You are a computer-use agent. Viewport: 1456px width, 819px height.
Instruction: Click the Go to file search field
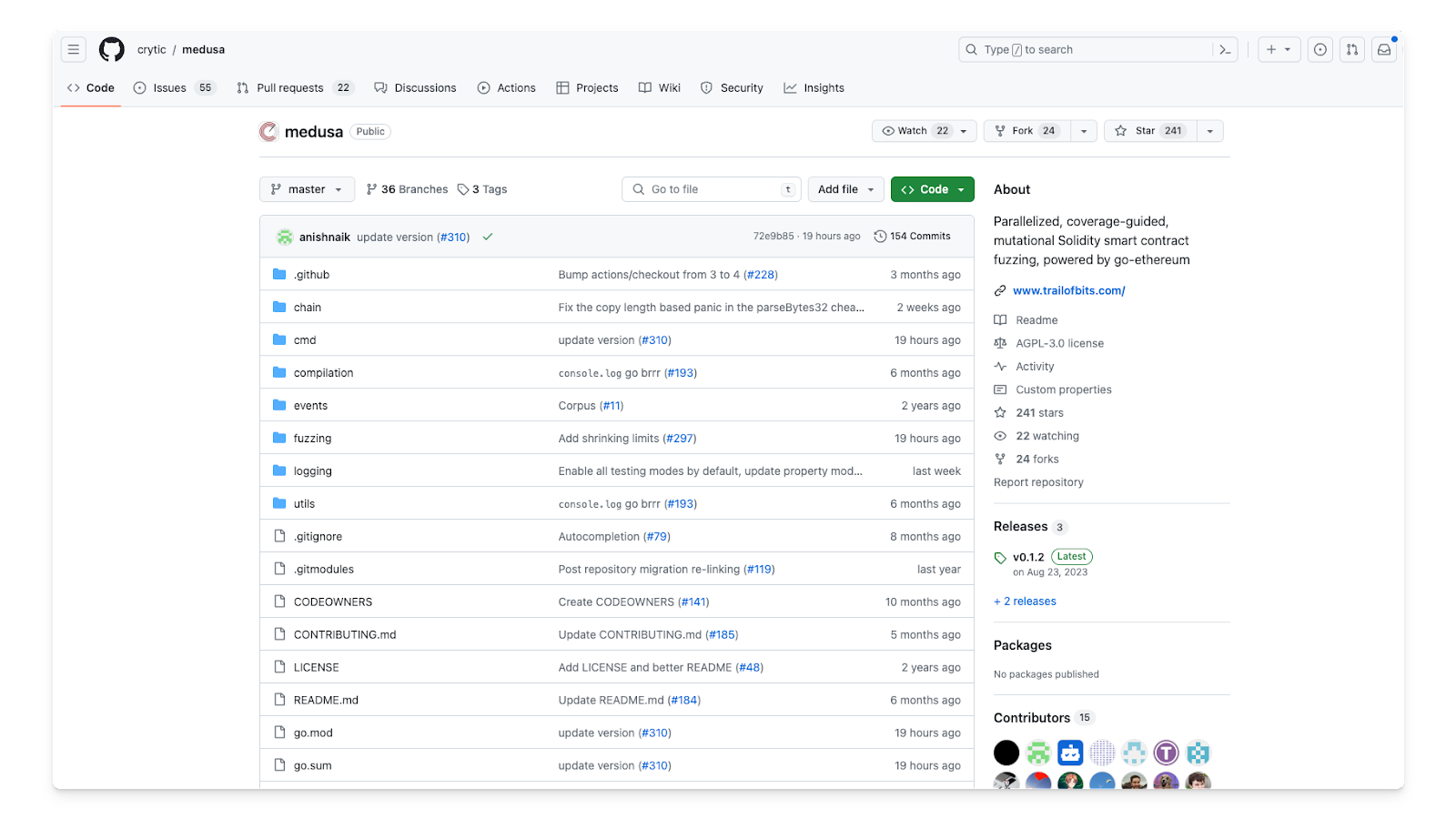pos(711,188)
